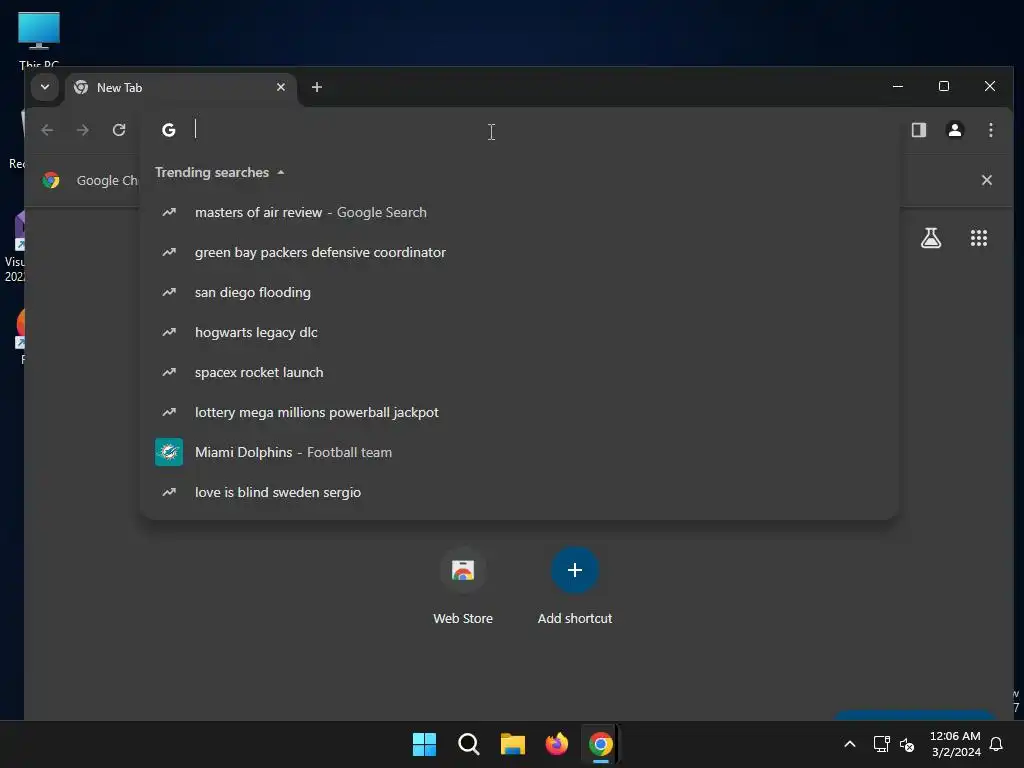Open the Chrome three-dot menu
Viewport: 1024px width, 768px height.
click(991, 130)
